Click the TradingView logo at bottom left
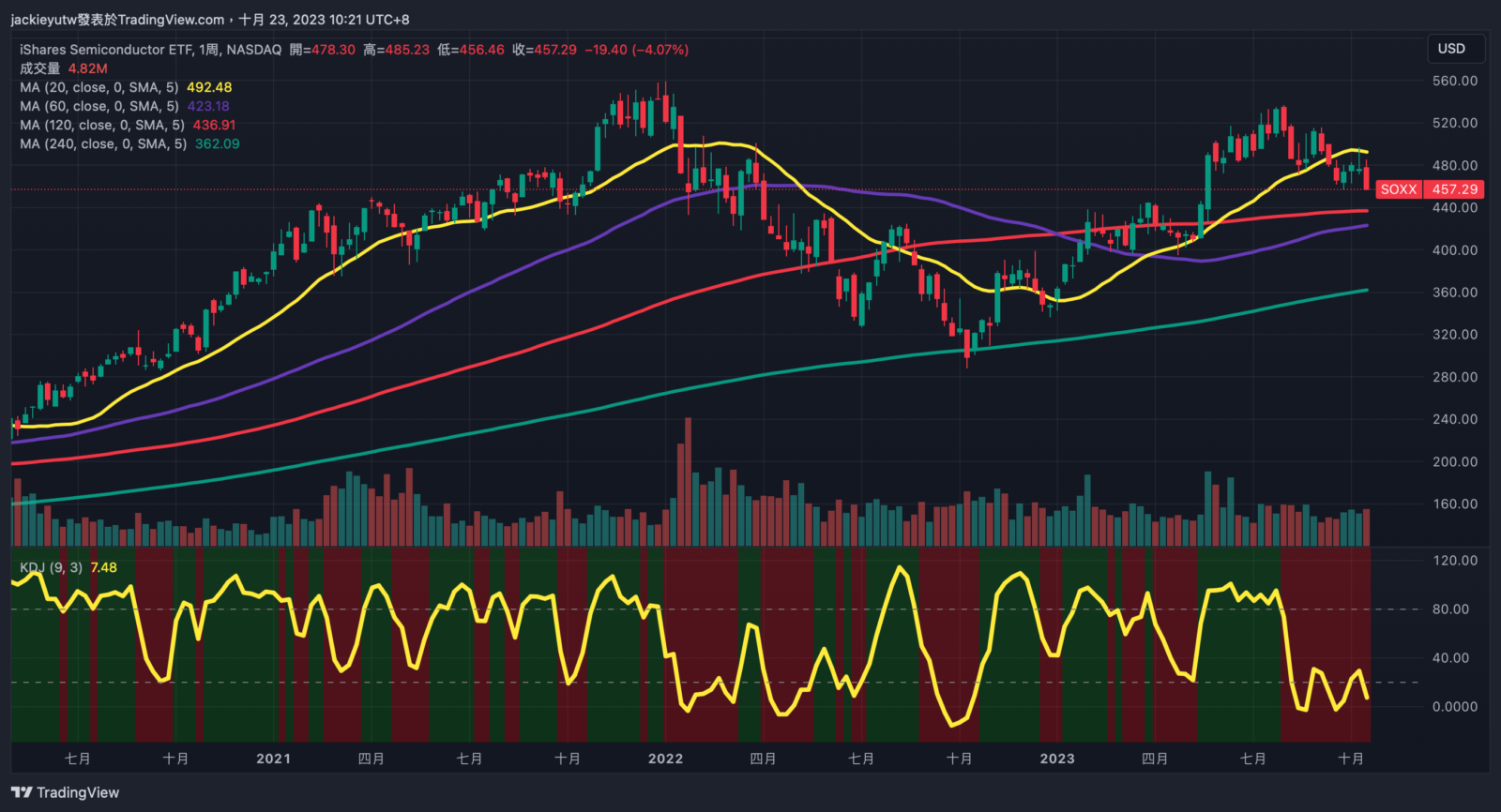 tap(66, 793)
